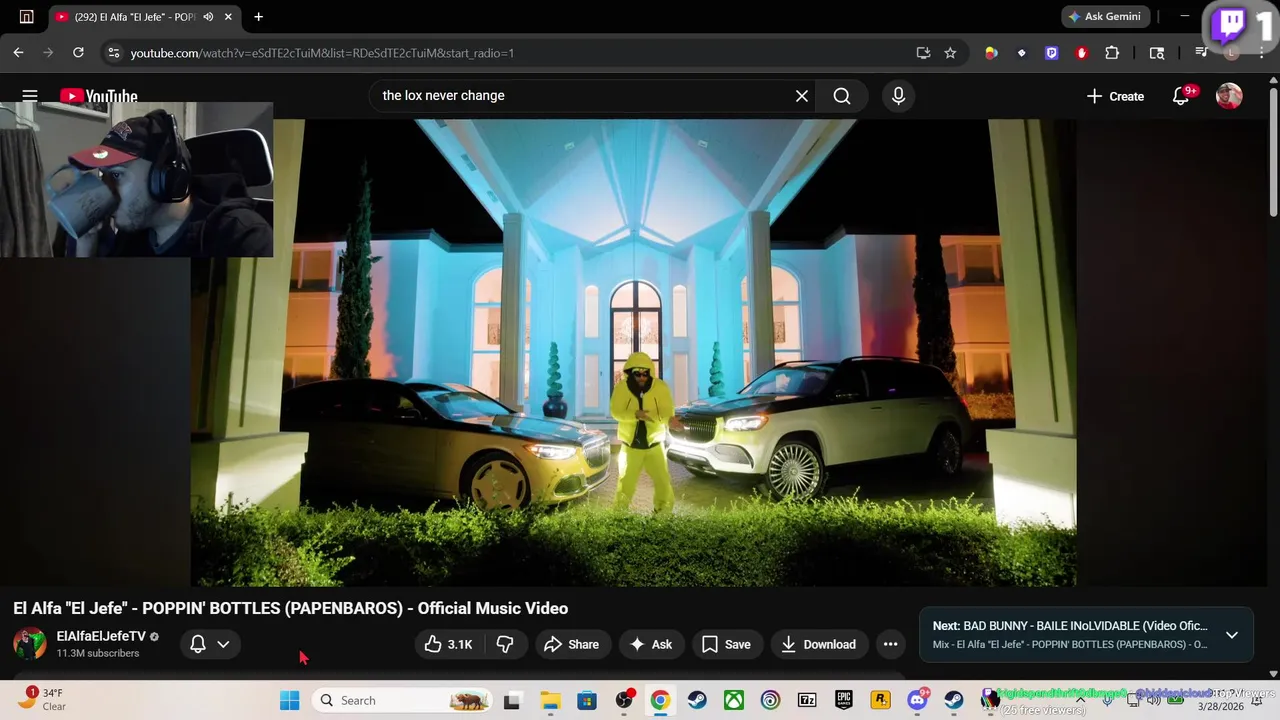Open Create menu
Image resolution: width=1280 pixels, height=720 pixels.
[1115, 96]
